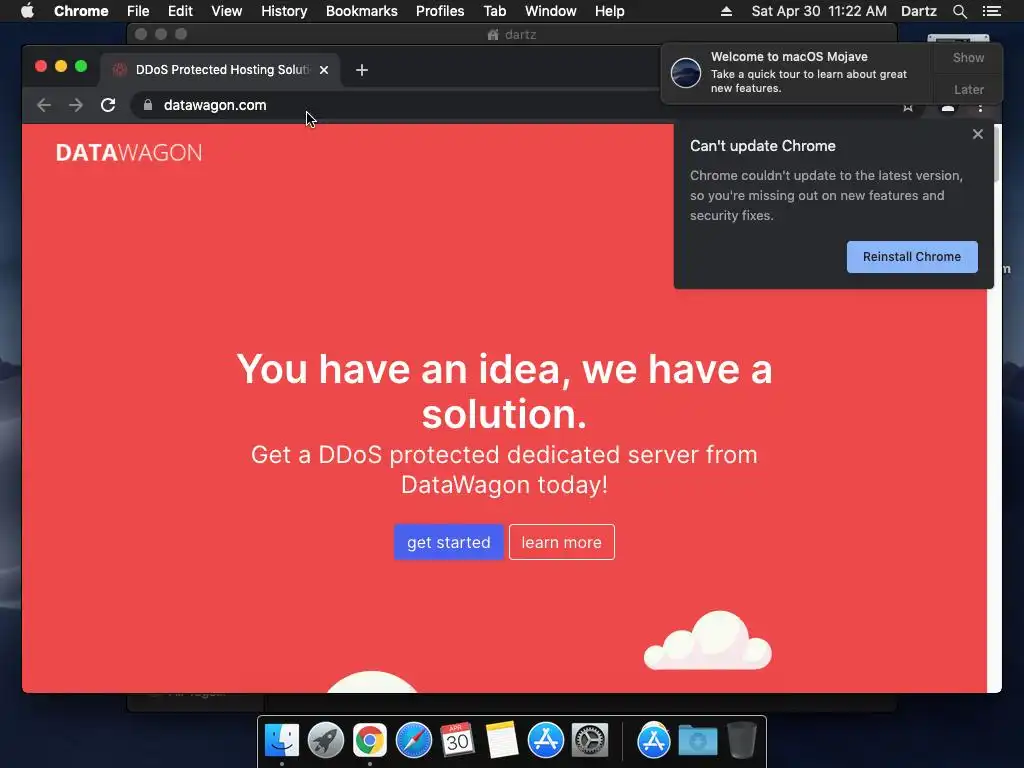Open System Preferences gear in Dock
Screen dimensions: 1024x768
click(x=590, y=741)
